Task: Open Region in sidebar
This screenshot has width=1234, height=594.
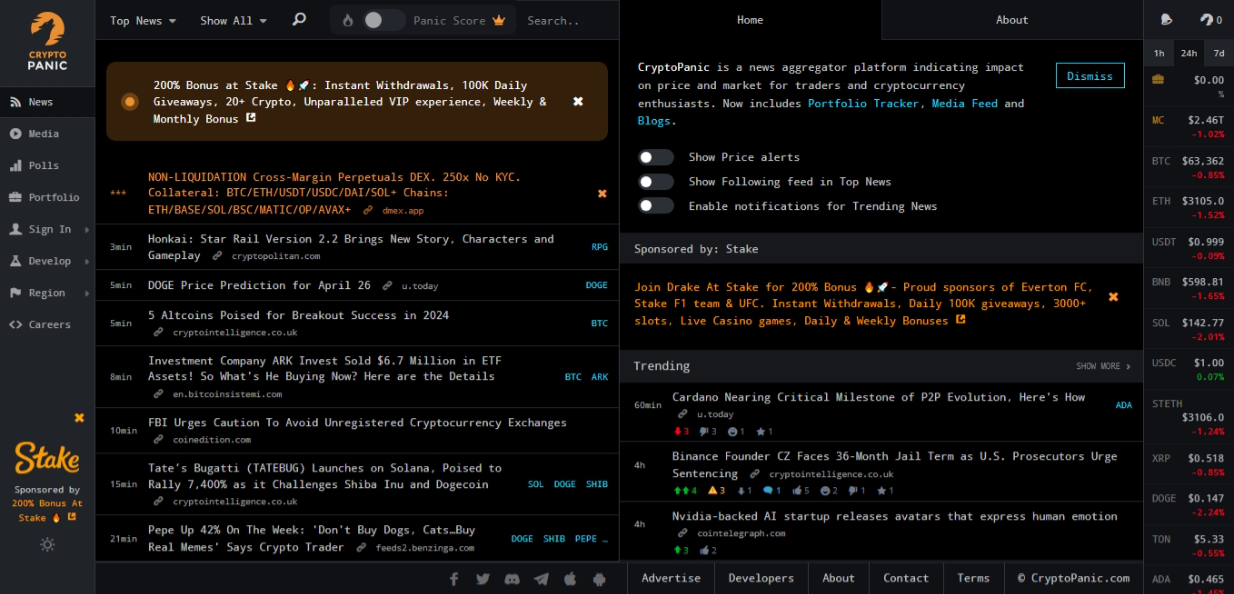Action: coord(47,293)
